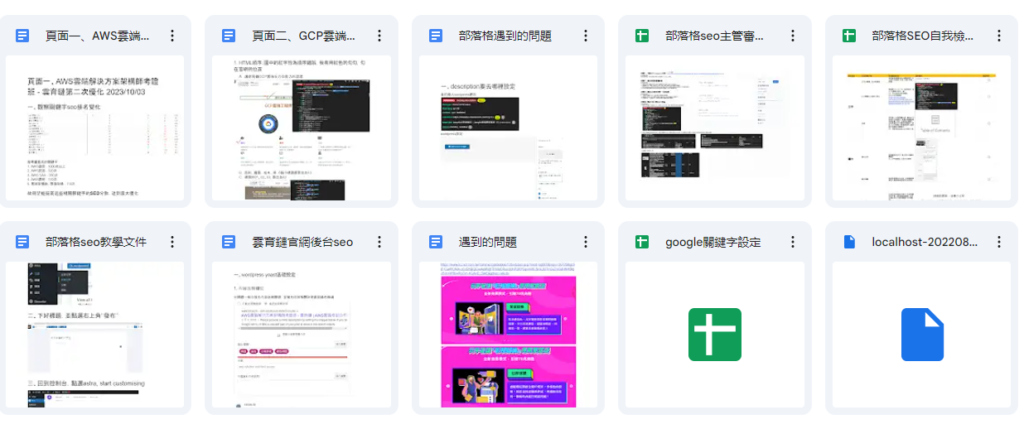
Task: Click the 雲育鏈官網後台seo file title
Action: pos(298,242)
